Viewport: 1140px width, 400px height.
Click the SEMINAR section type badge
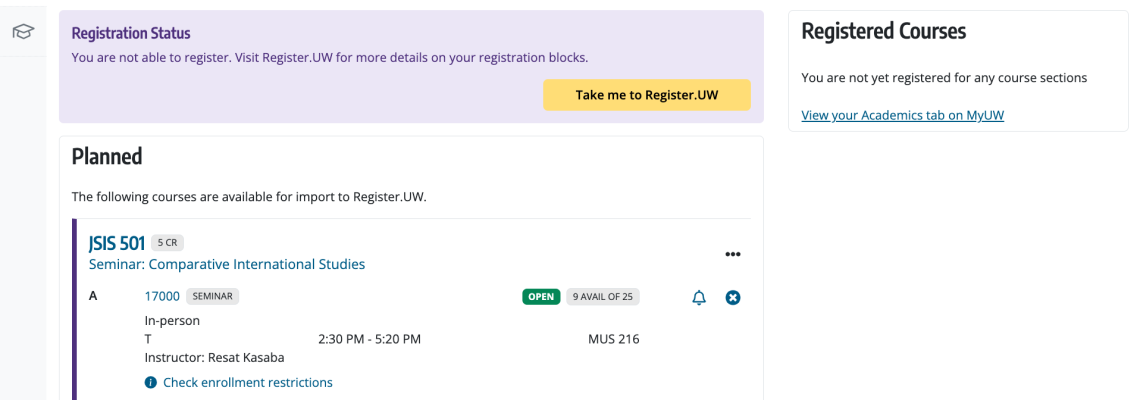click(x=212, y=296)
